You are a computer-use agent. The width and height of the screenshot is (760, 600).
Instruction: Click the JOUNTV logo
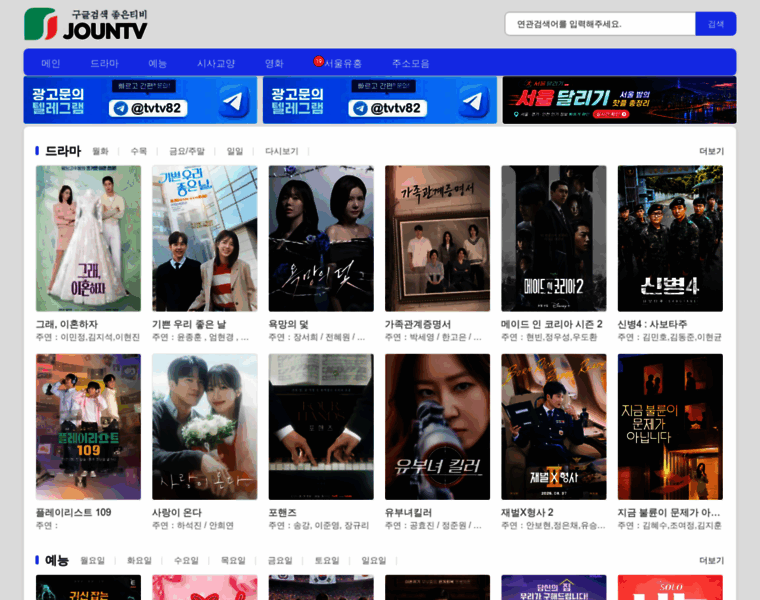tap(86, 24)
